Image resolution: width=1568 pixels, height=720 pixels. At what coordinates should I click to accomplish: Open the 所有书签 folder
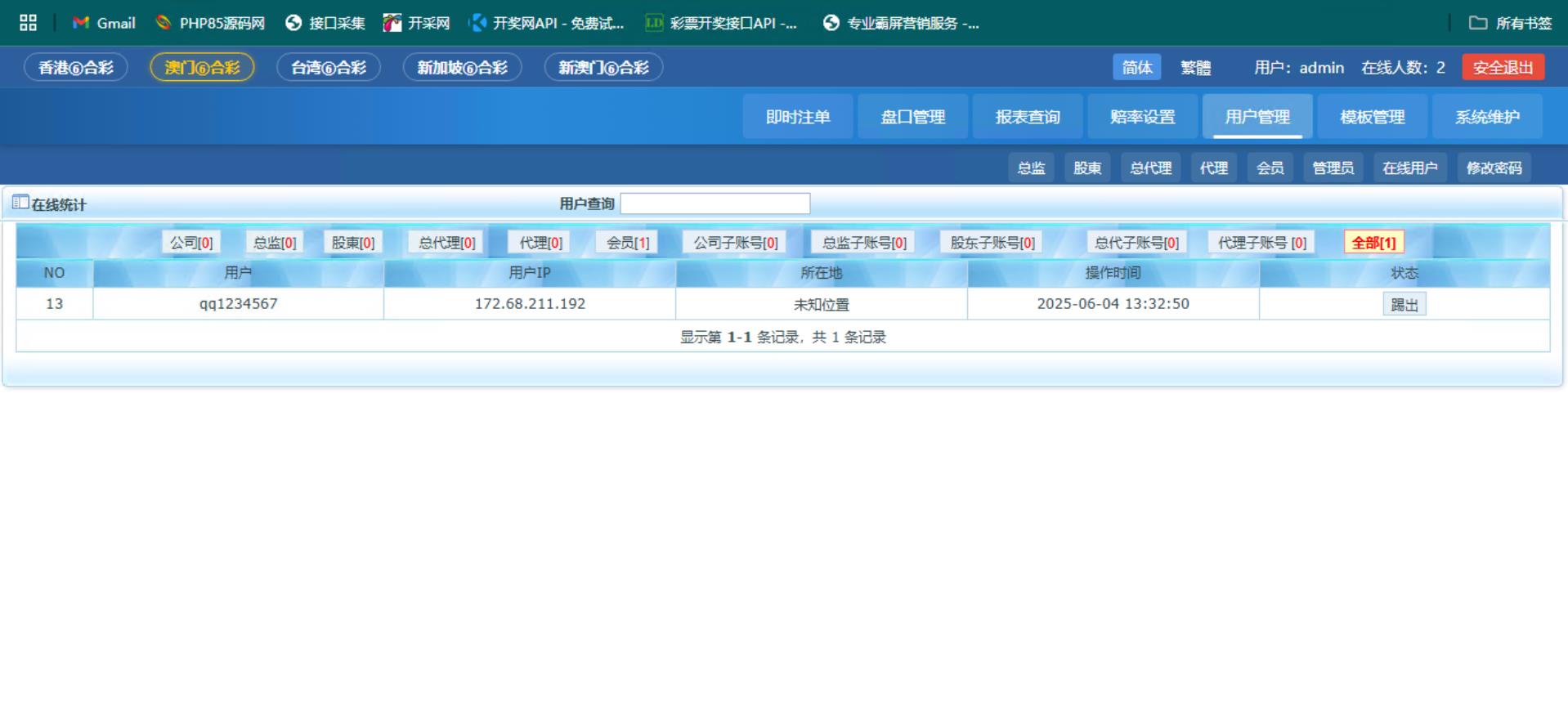(1510, 23)
